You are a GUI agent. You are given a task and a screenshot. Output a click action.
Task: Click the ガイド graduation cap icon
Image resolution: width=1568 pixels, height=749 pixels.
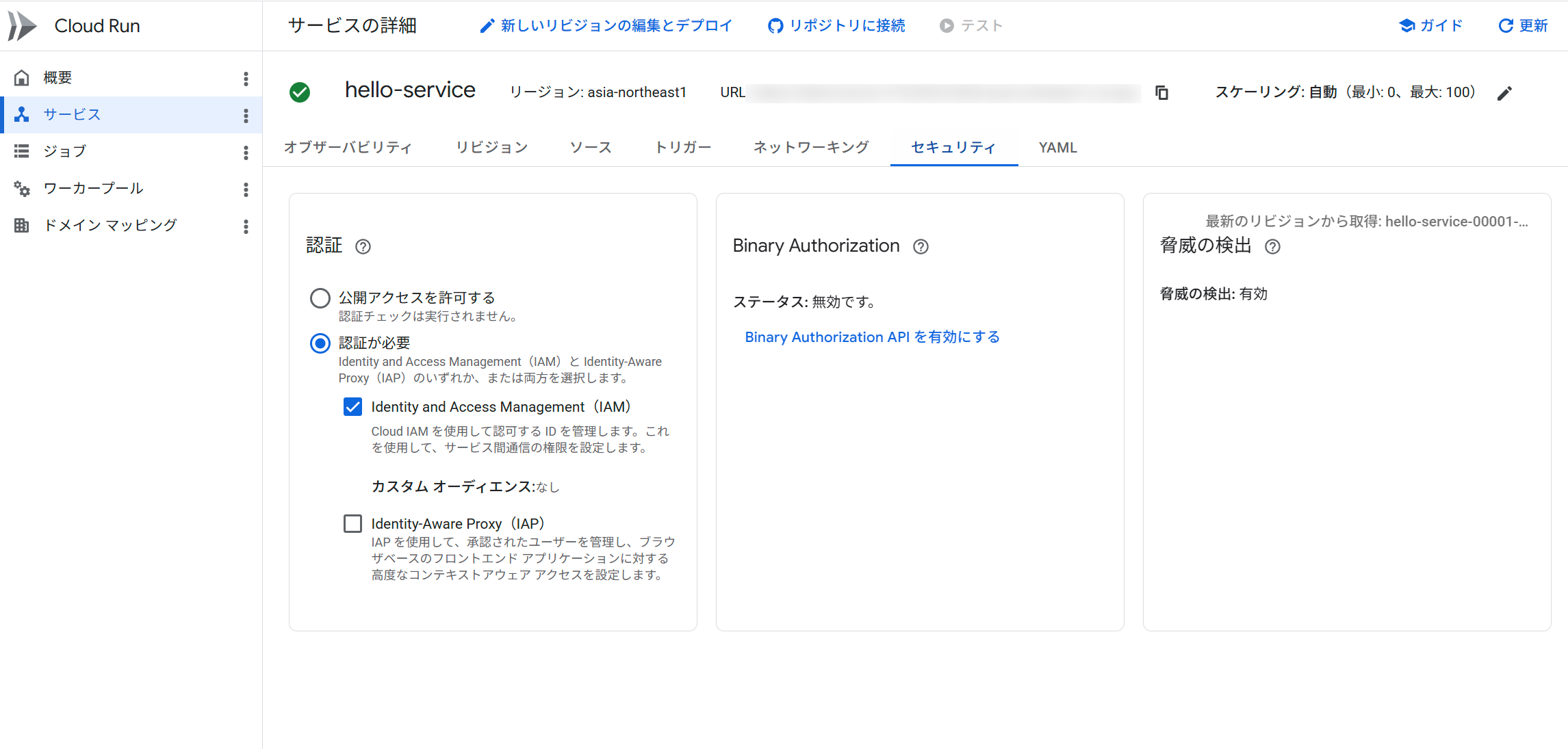[1407, 26]
